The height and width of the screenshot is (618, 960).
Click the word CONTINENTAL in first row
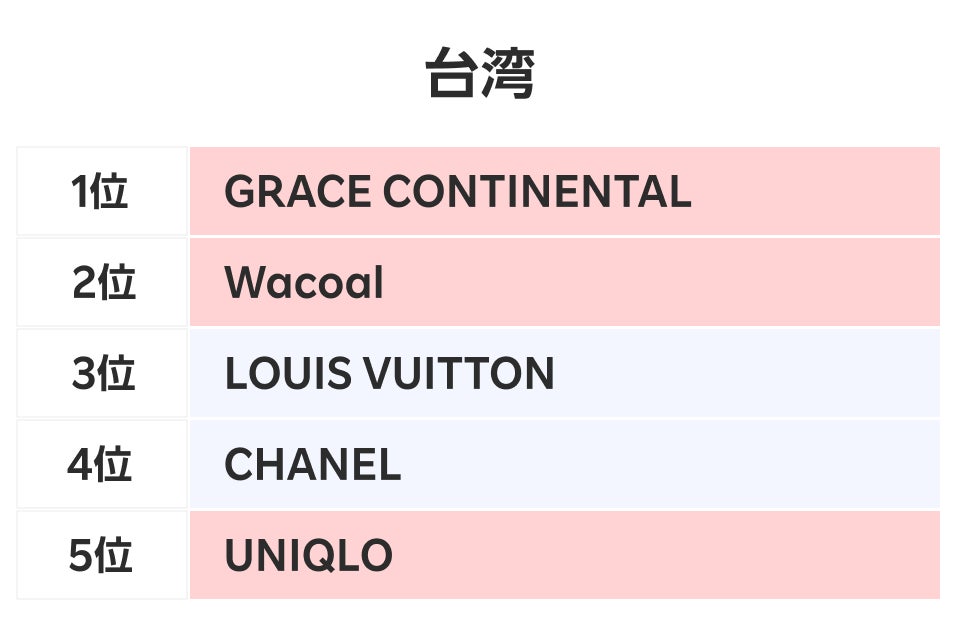[x=537, y=192]
